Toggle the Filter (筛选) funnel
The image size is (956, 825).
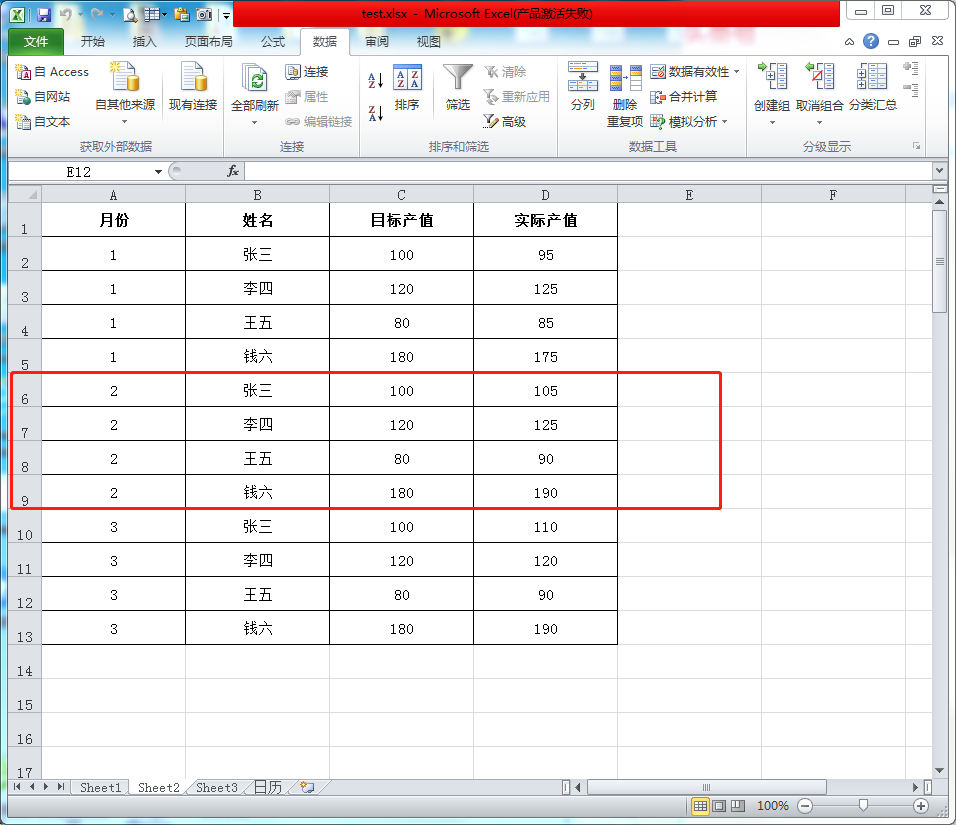(x=457, y=87)
